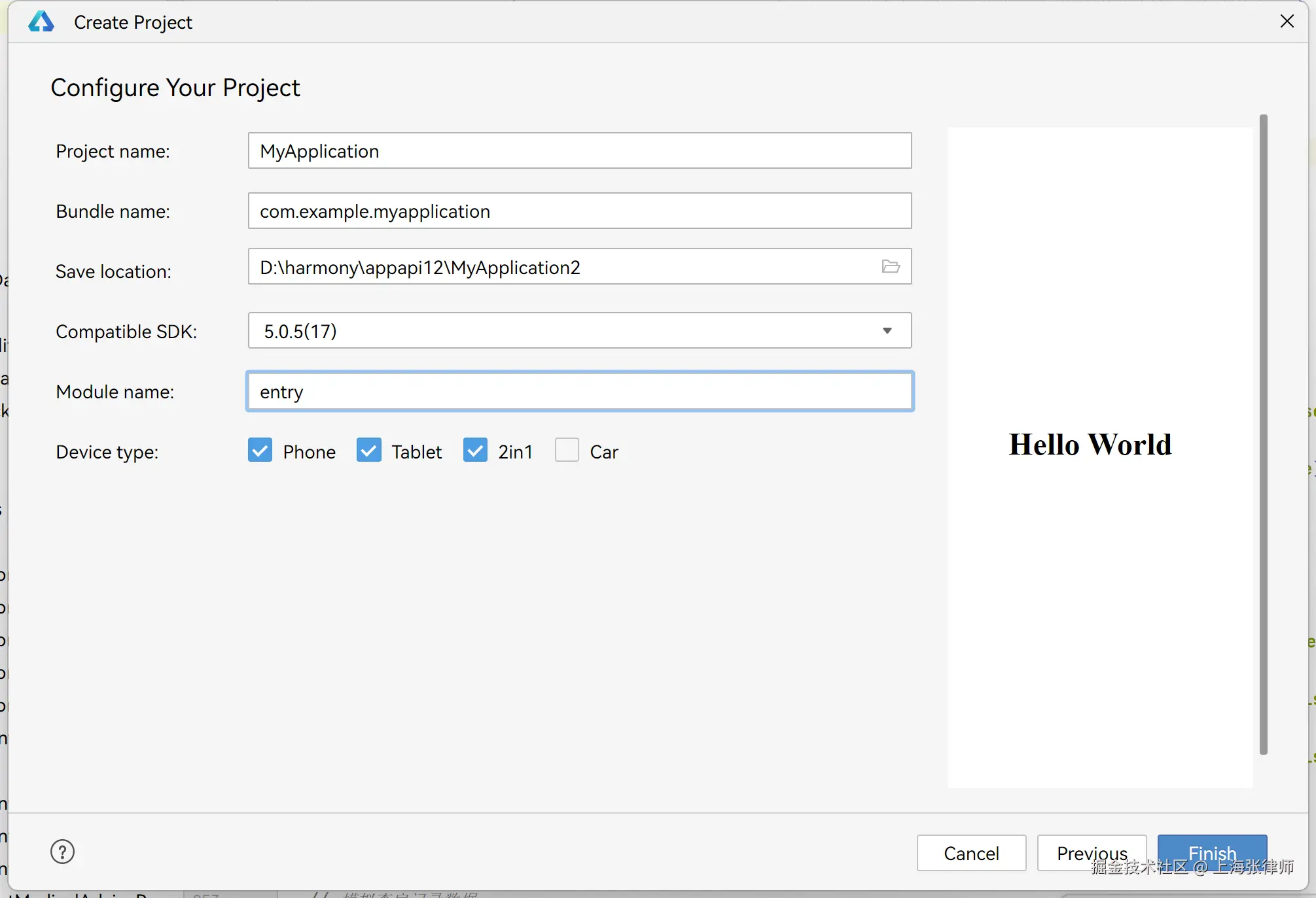Click the preview pane vertical scrollbar
Viewport: 1316px width, 898px height.
(x=1263, y=434)
